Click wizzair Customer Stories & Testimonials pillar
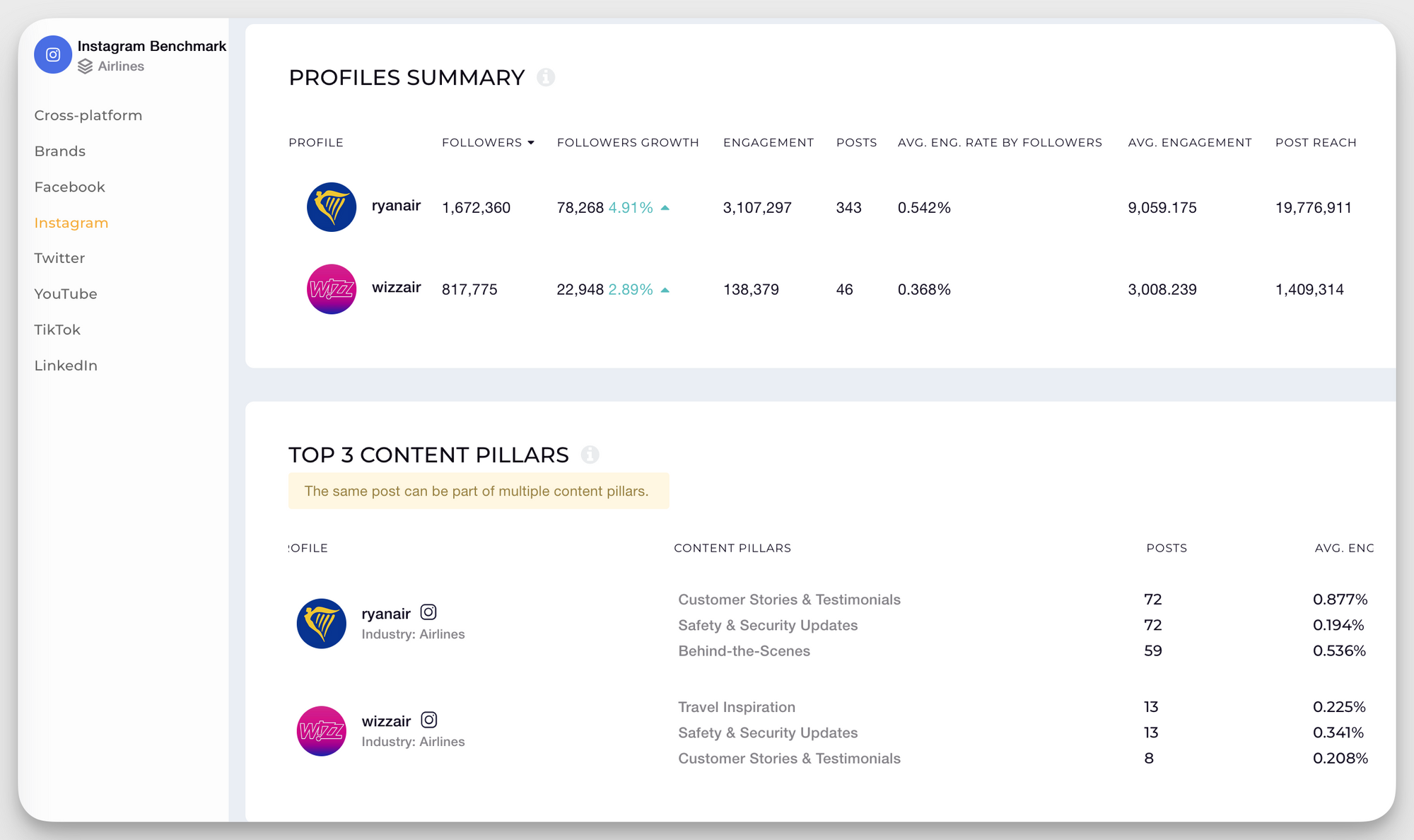The image size is (1414, 840). [x=789, y=758]
